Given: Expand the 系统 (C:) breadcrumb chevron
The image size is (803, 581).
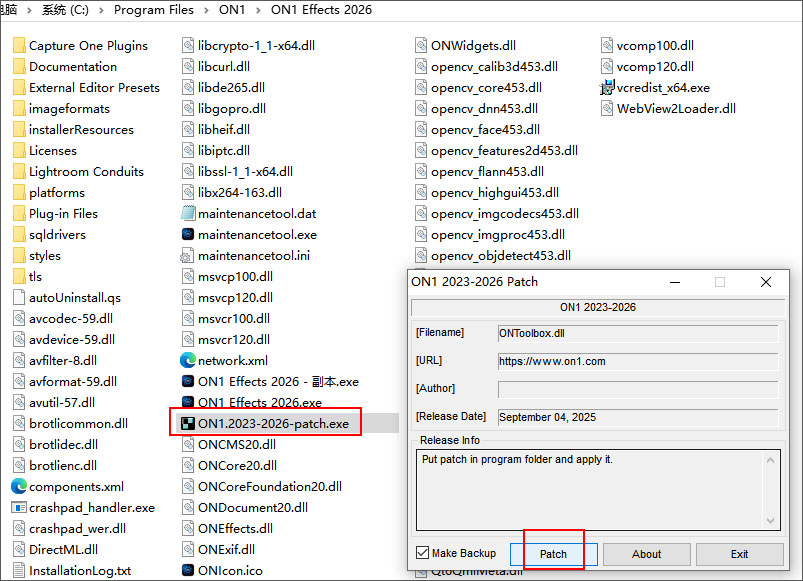Looking at the screenshot, I should click(x=101, y=10).
